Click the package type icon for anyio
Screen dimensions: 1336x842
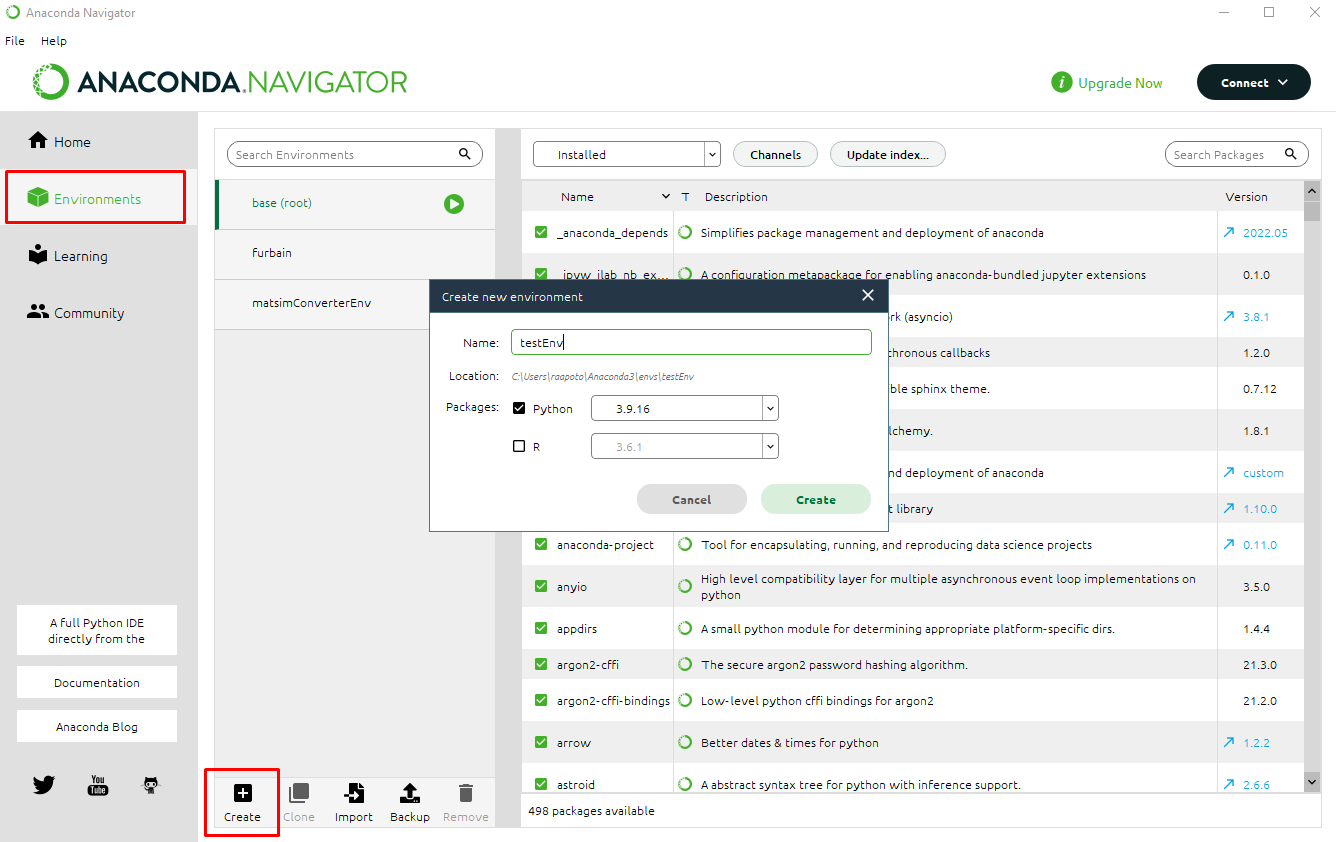685,586
